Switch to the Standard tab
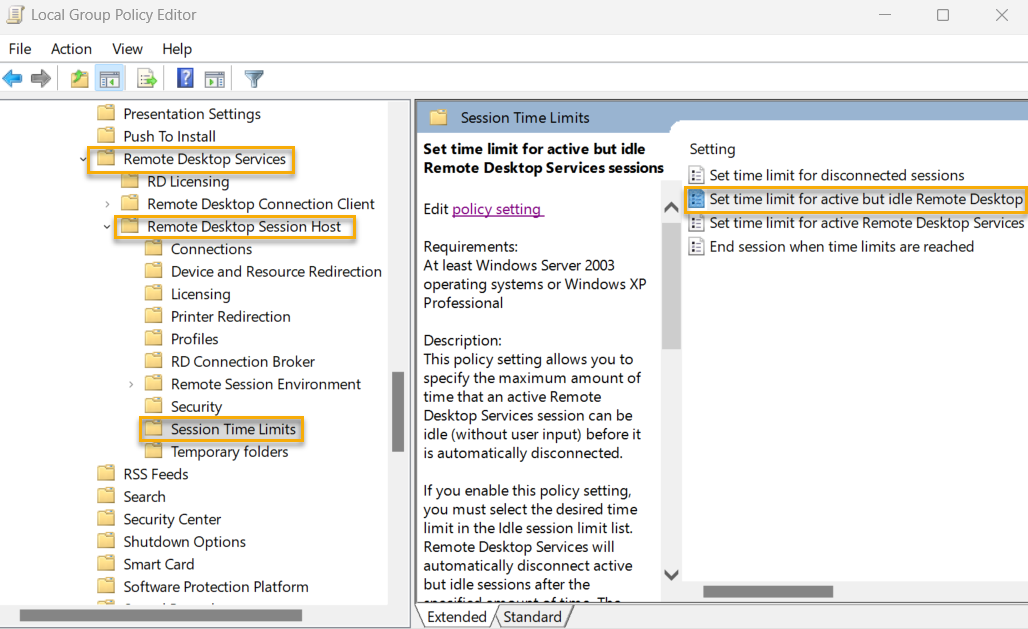The width and height of the screenshot is (1028, 629). click(x=532, y=616)
